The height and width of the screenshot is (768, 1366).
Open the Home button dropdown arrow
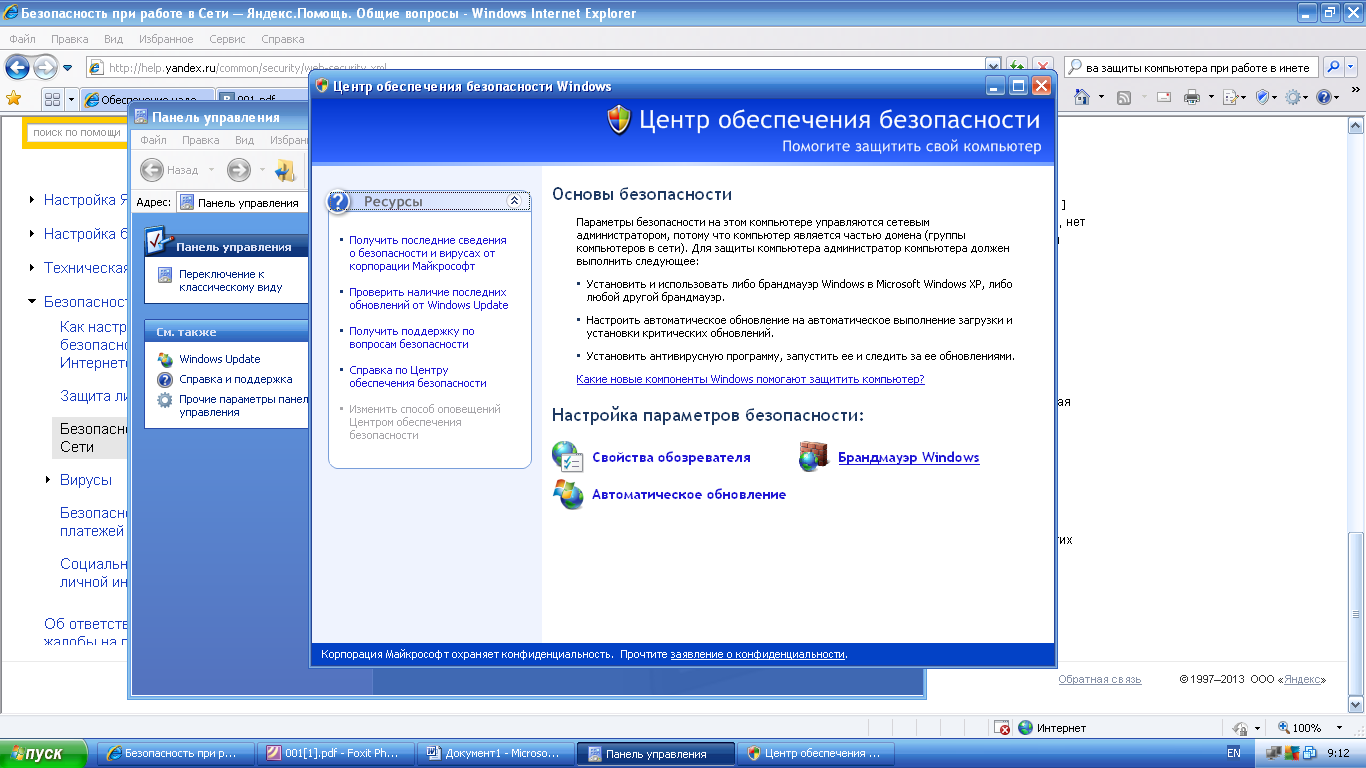pos(1101,97)
